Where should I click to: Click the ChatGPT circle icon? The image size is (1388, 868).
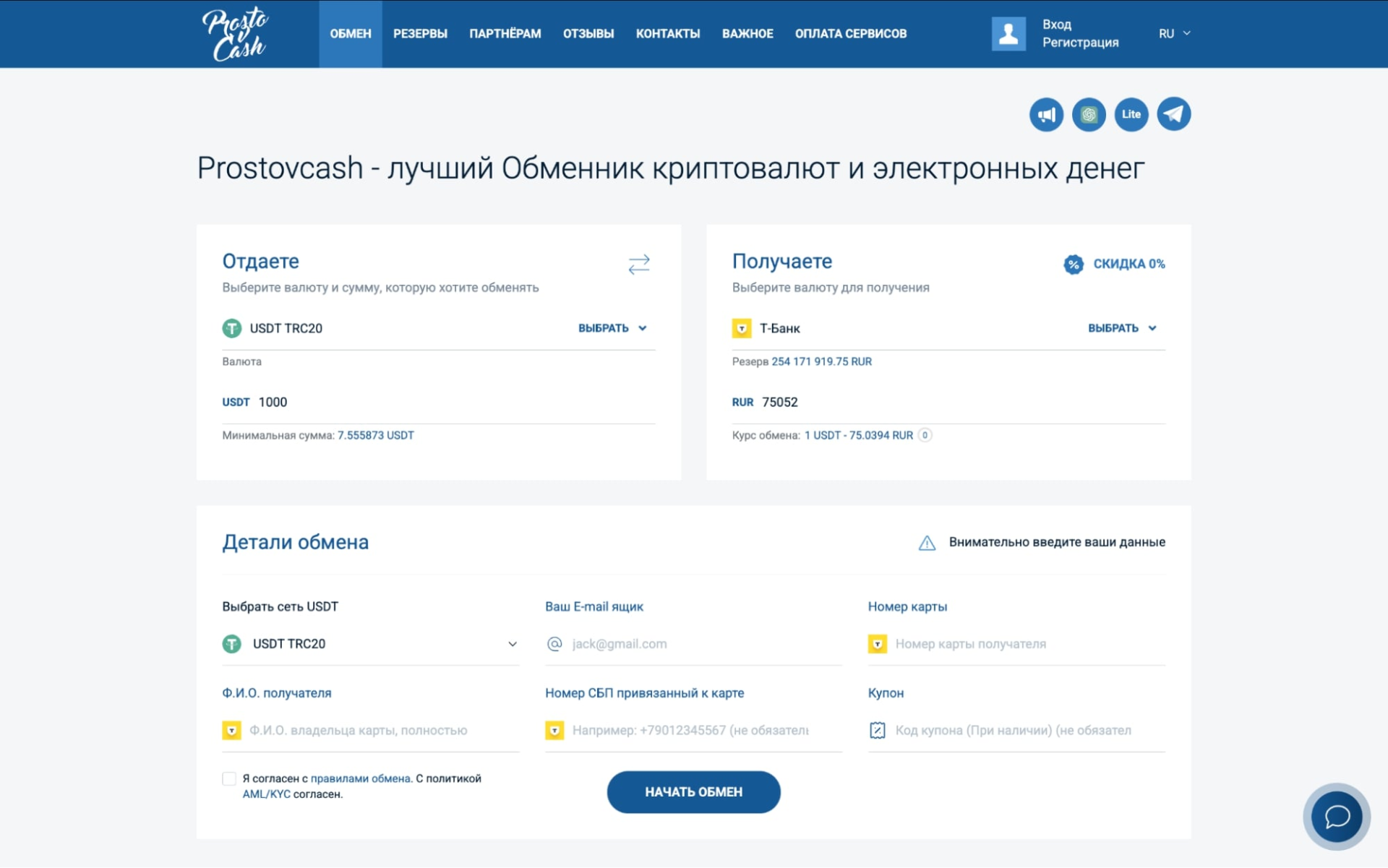tap(1089, 114)
